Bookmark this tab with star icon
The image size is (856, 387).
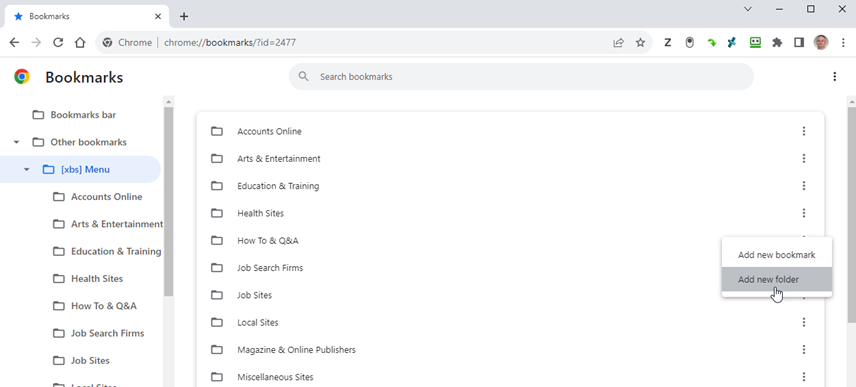coord(640,43)
